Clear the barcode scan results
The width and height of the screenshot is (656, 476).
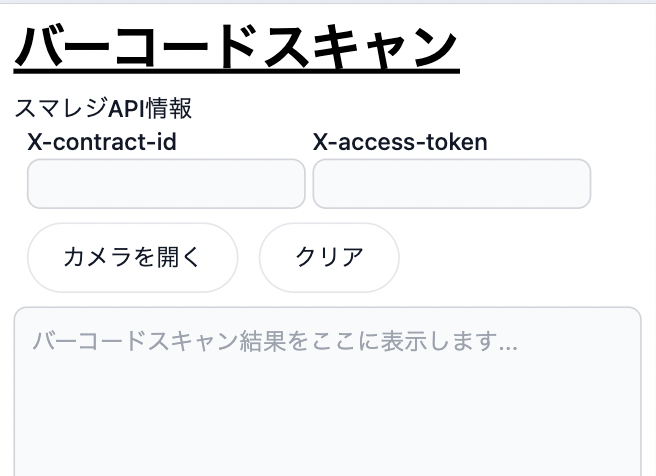click(329, 257)
